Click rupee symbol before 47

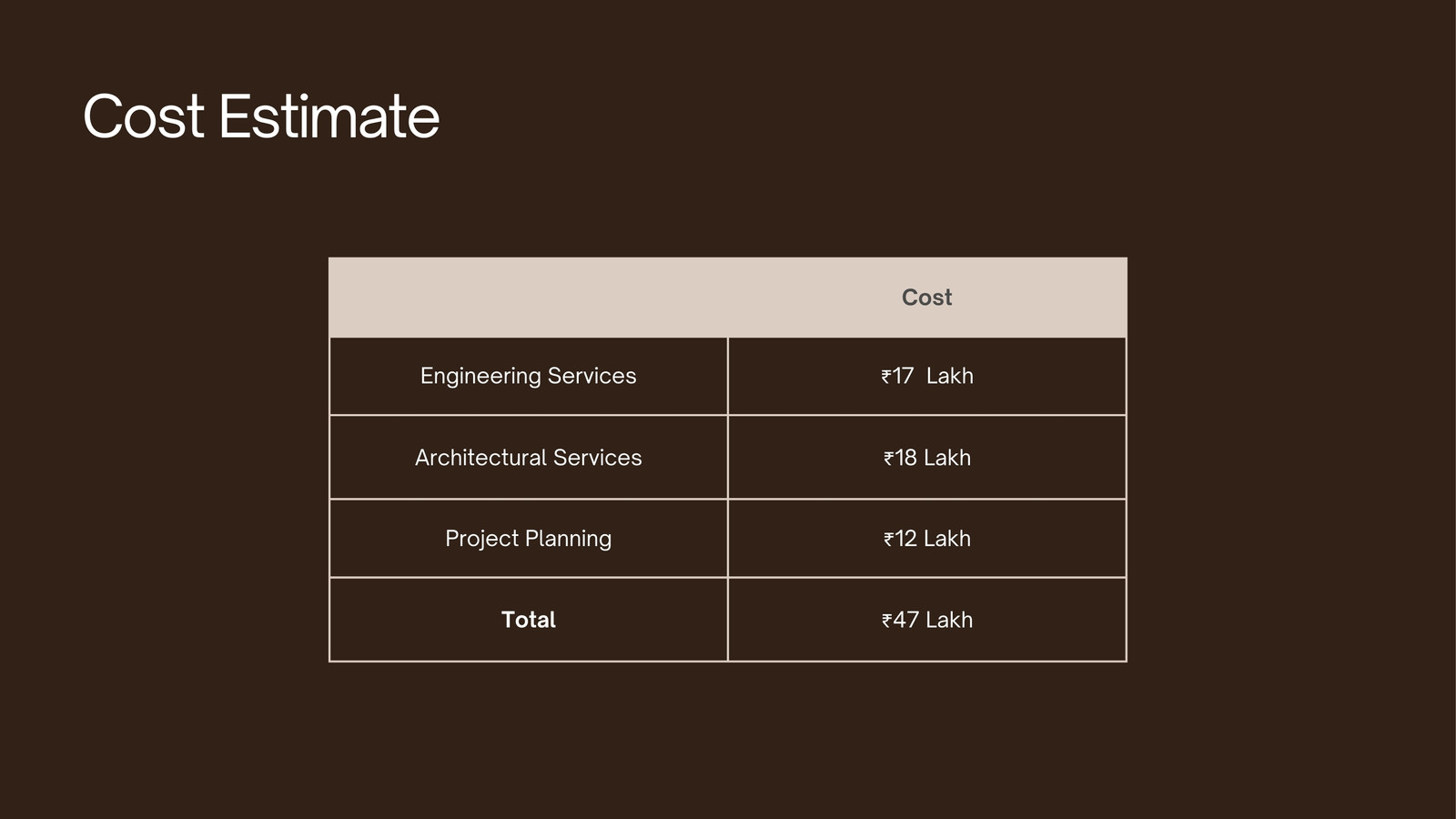(887, 621)
